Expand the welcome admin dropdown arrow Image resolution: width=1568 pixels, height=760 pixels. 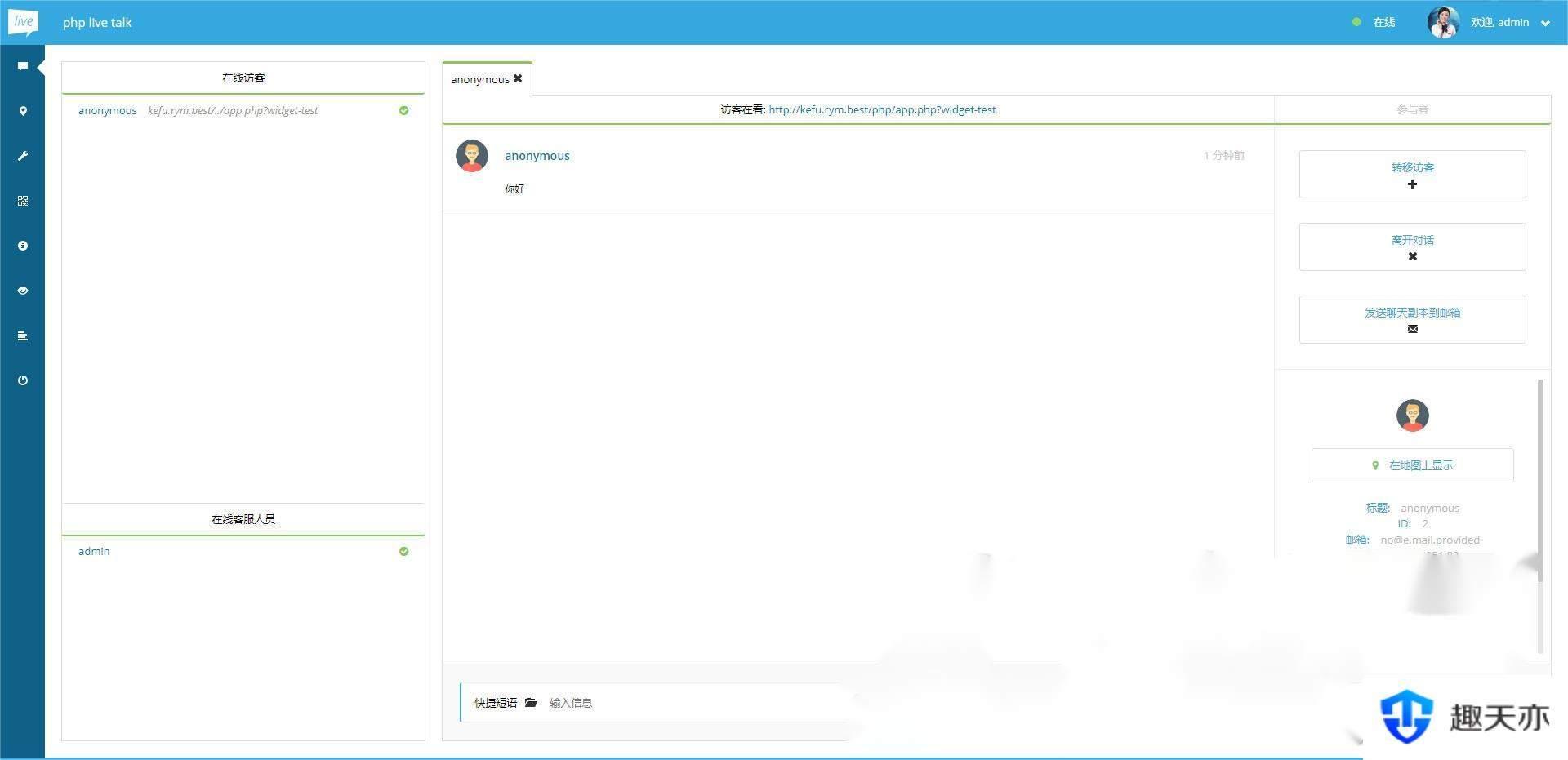click(x=1545, y=24)
